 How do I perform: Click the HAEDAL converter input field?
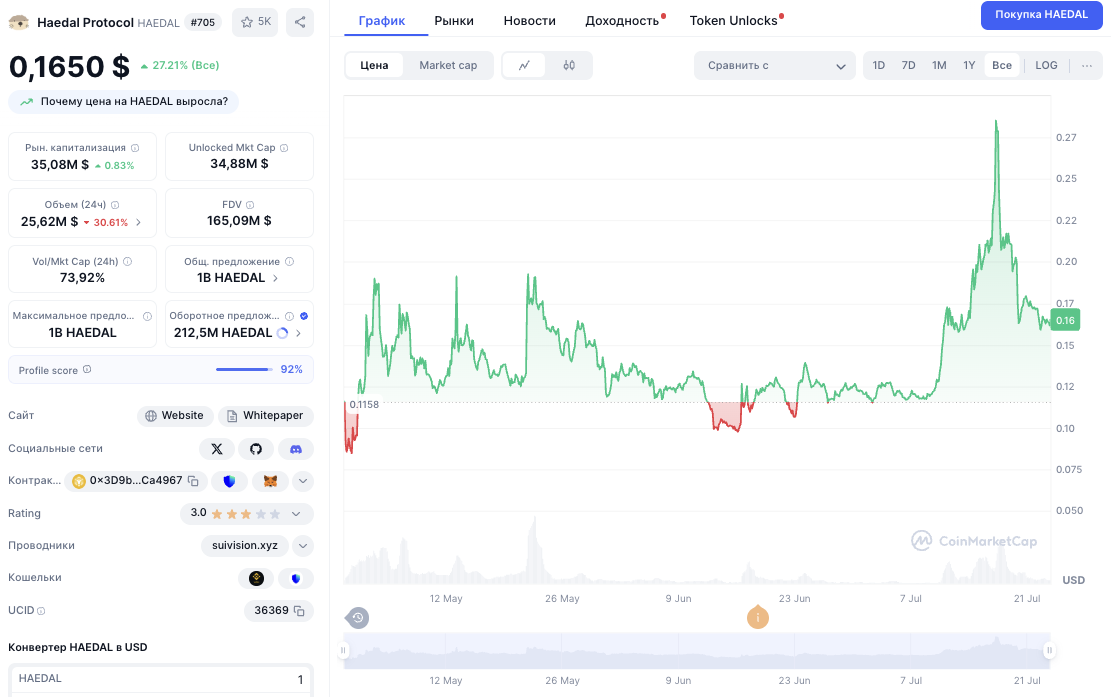tap(160, 679)
